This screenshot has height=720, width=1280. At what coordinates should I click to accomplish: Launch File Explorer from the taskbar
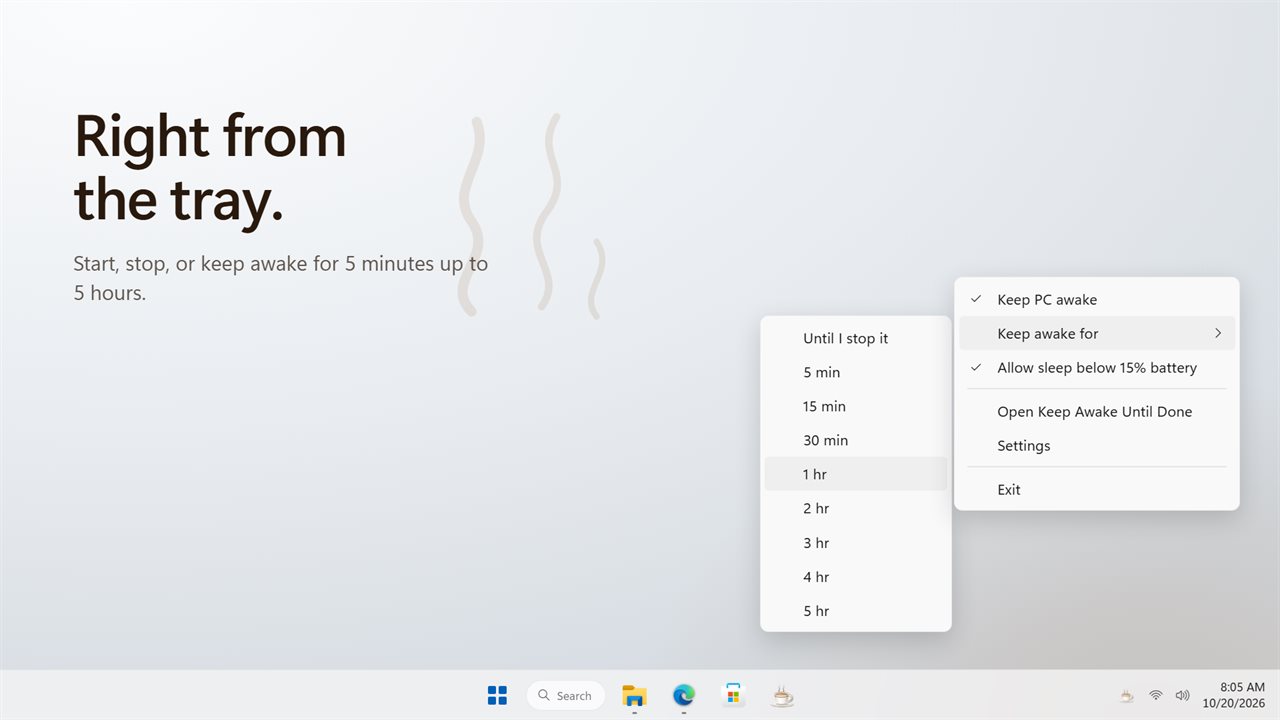coord(634,695)
